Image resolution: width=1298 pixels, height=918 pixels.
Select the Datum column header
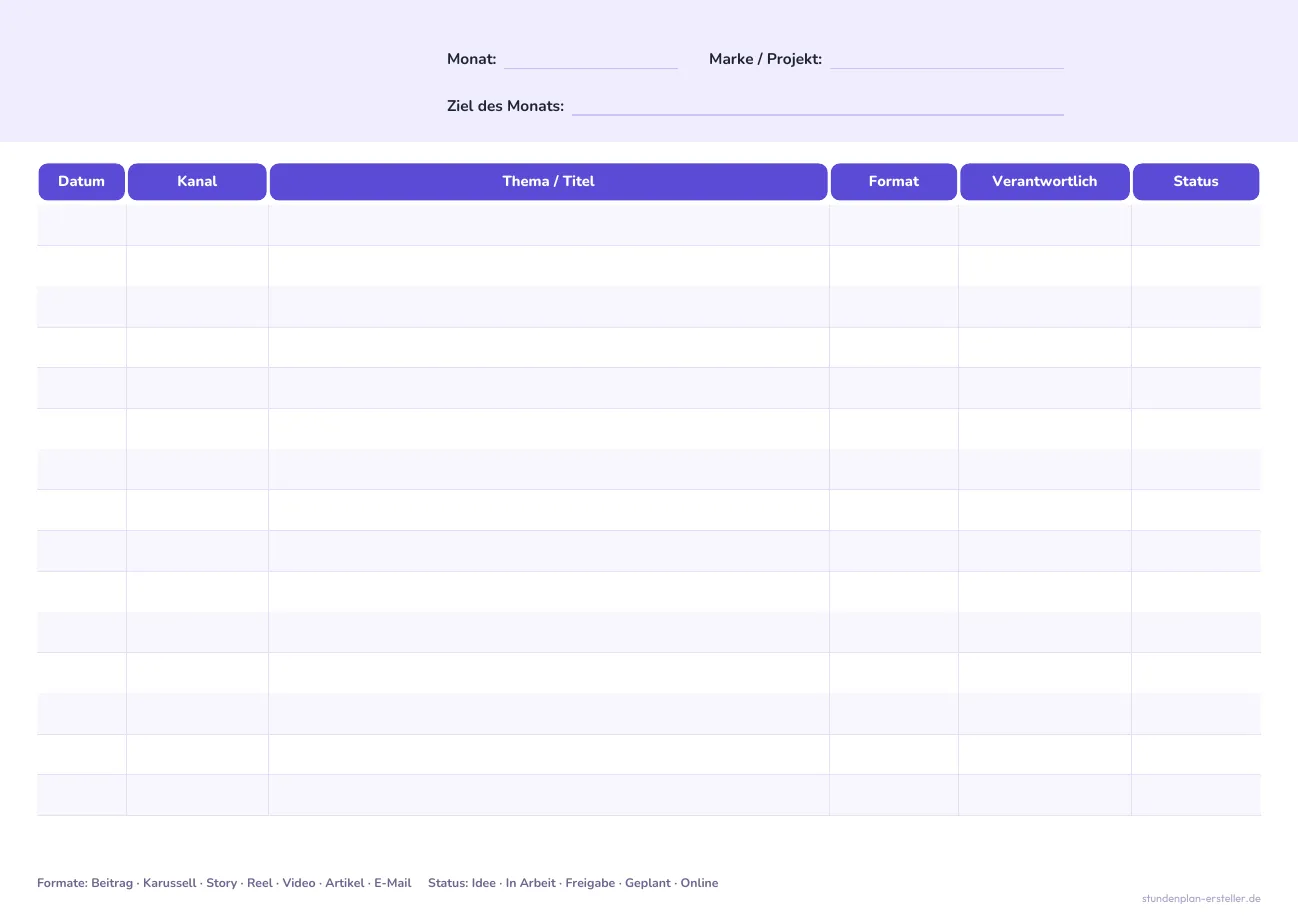coord(82,182)
